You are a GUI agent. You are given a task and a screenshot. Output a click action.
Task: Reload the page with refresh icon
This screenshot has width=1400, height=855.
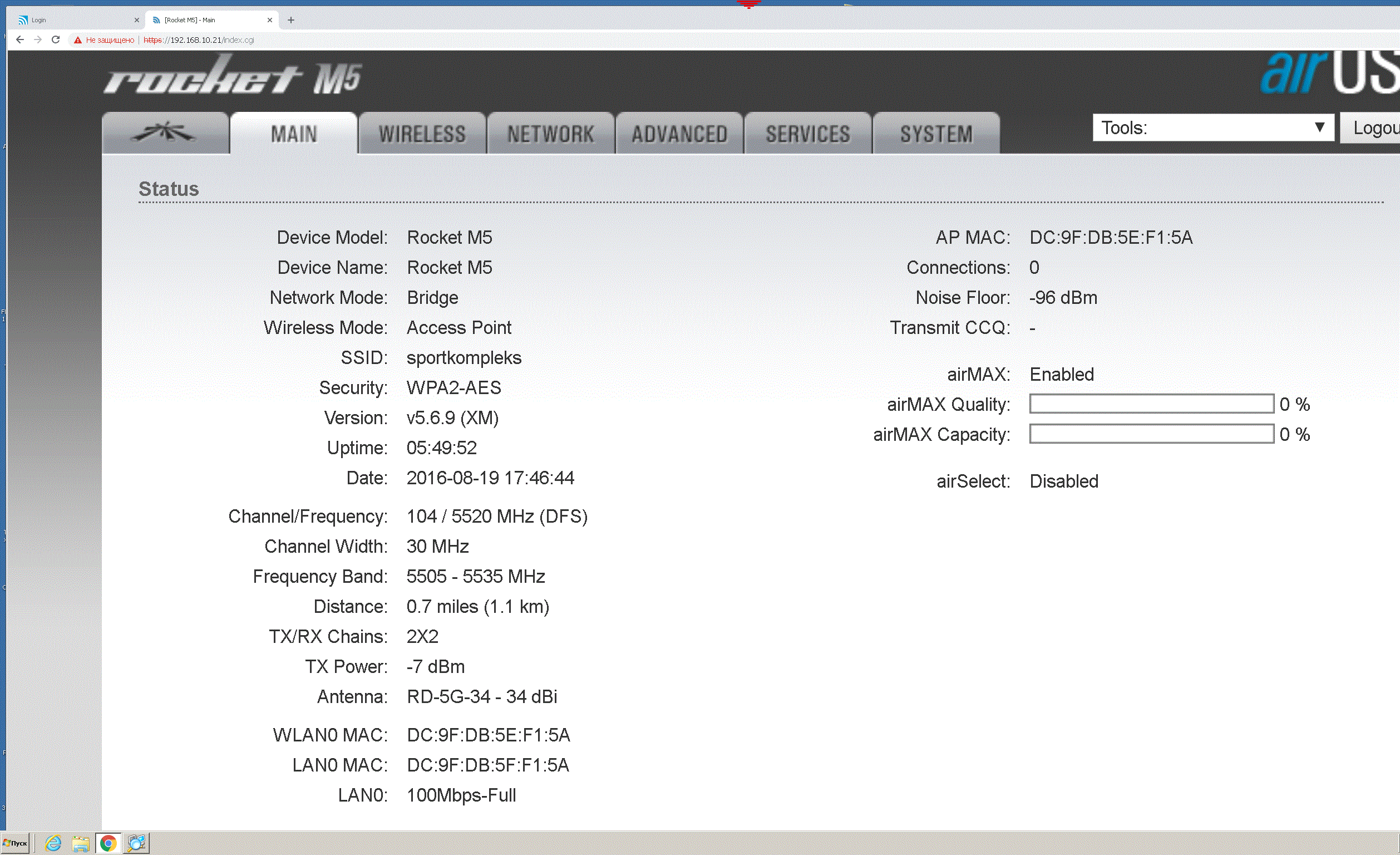[x=56, y=40]
